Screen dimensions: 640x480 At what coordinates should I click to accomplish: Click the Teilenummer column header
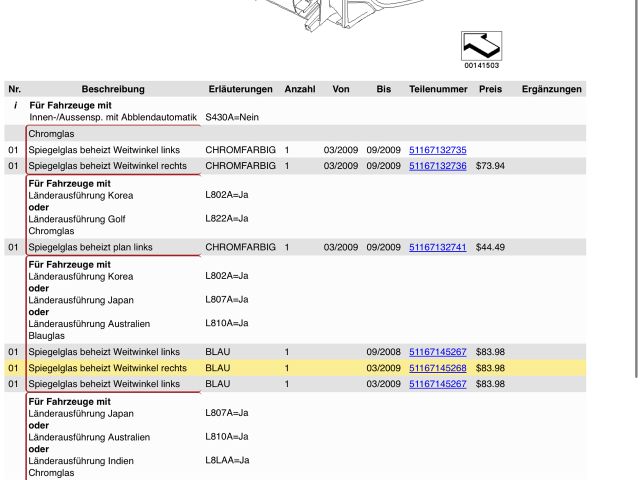coord(438,90)
